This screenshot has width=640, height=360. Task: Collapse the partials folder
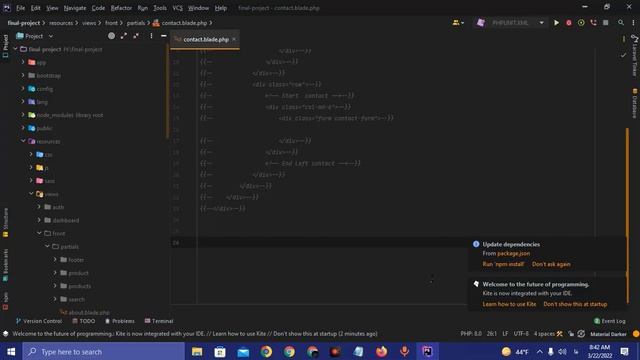[47, 246]
